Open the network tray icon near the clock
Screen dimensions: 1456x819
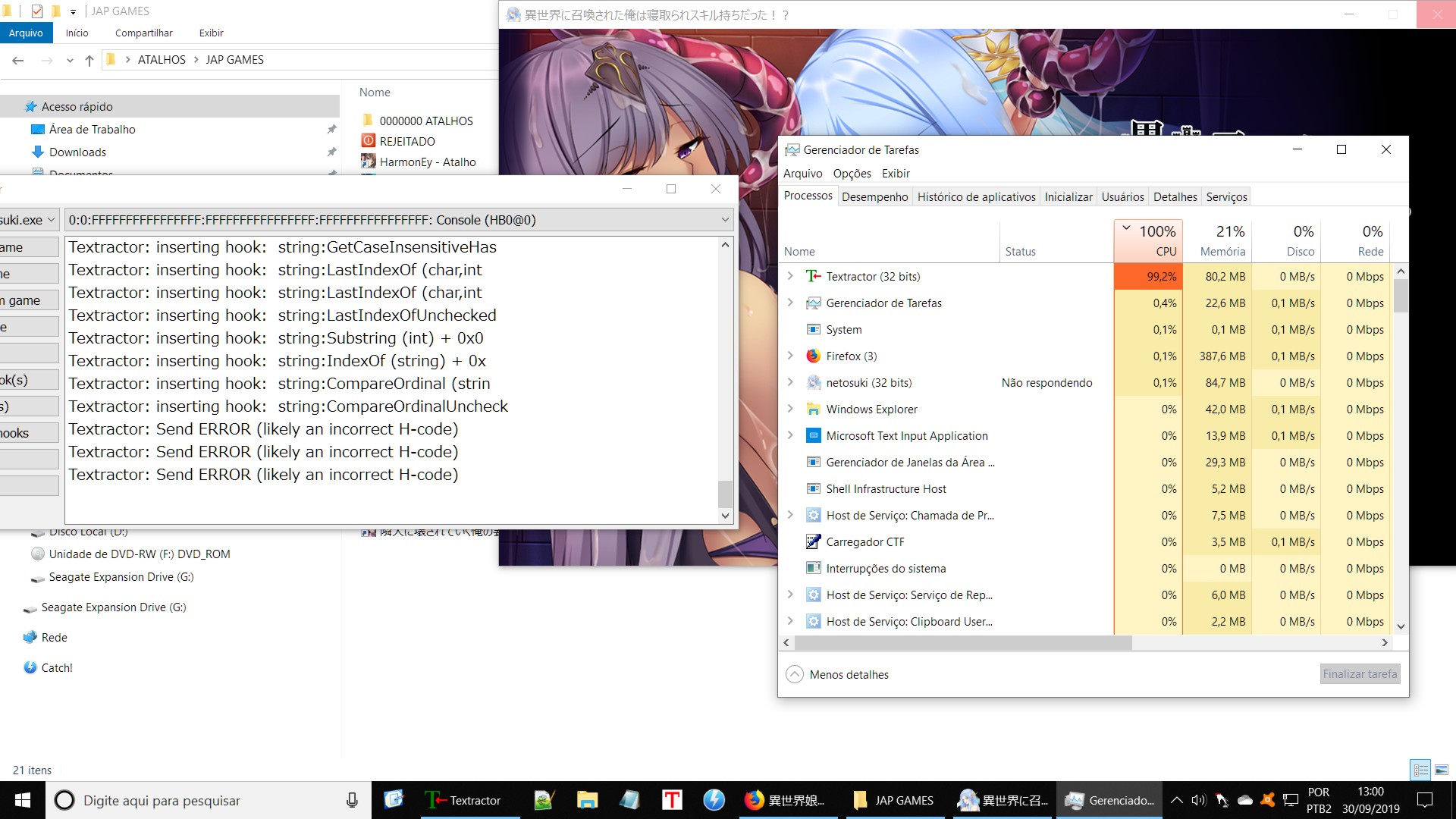coord(1291,800)
